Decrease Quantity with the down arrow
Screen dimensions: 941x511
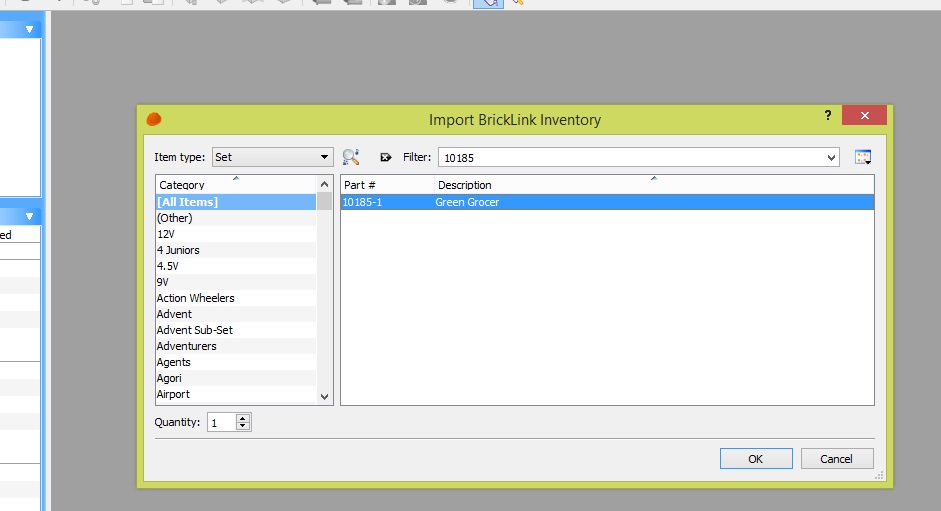point(242,426)
